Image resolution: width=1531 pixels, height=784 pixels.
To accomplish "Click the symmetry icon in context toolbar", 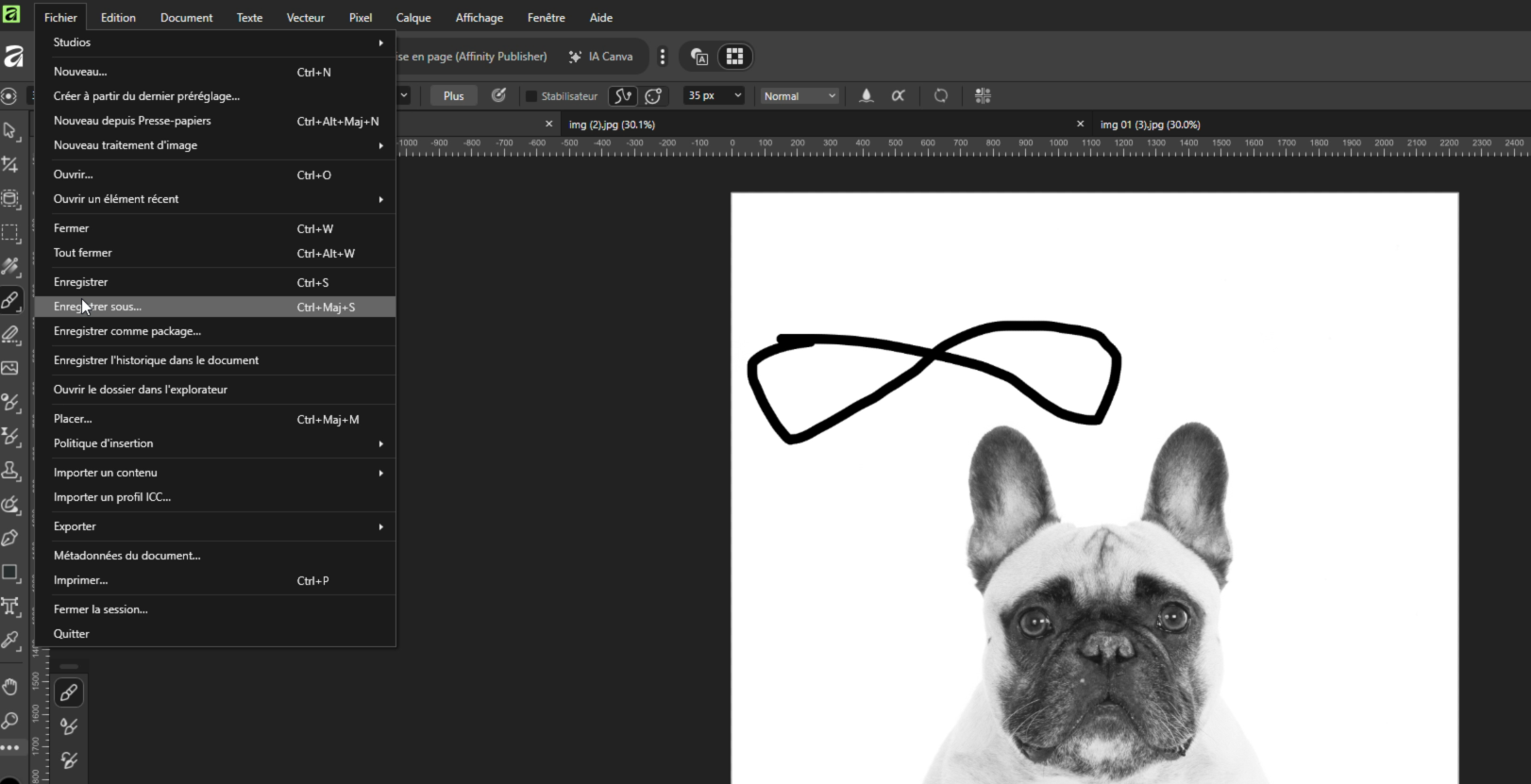I will (983, 95).
